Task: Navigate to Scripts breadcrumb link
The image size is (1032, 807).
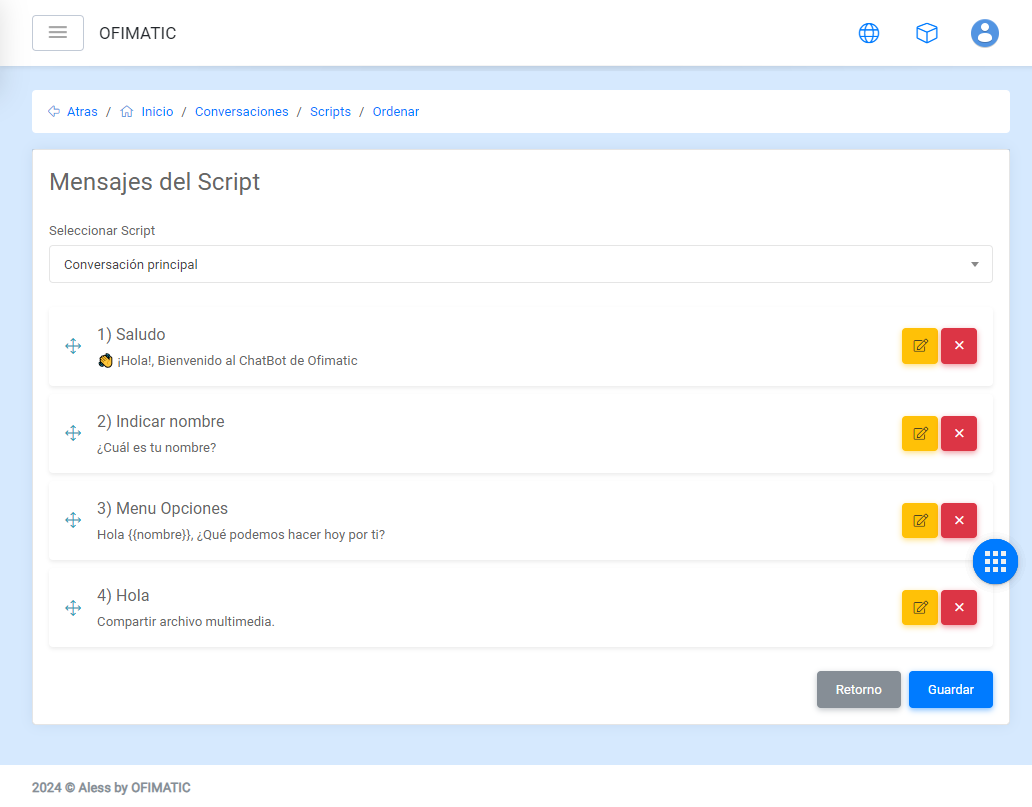Action: pyautogui.click(x=330, y=112)
